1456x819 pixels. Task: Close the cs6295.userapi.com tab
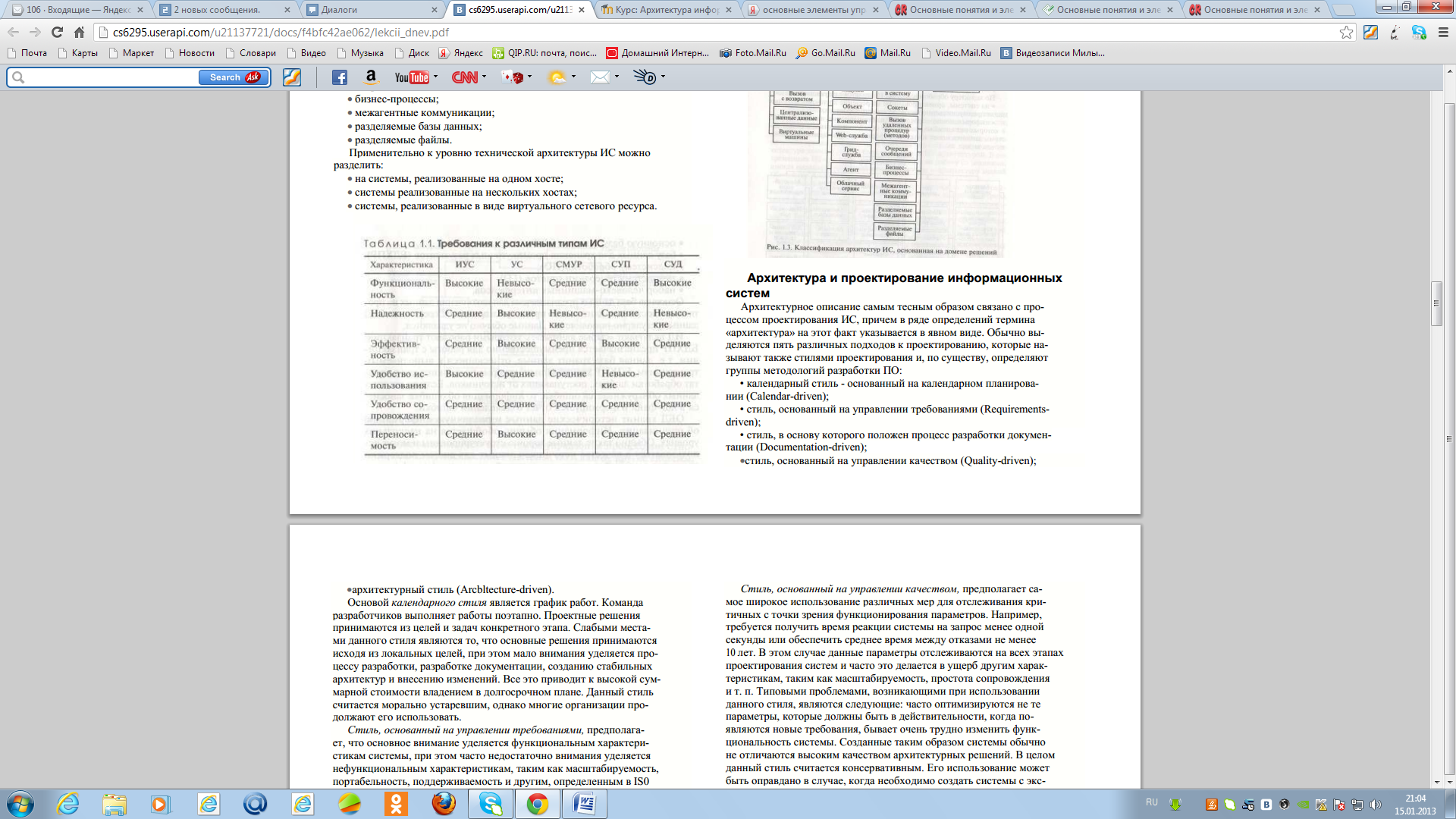click(x=582, y=10)
